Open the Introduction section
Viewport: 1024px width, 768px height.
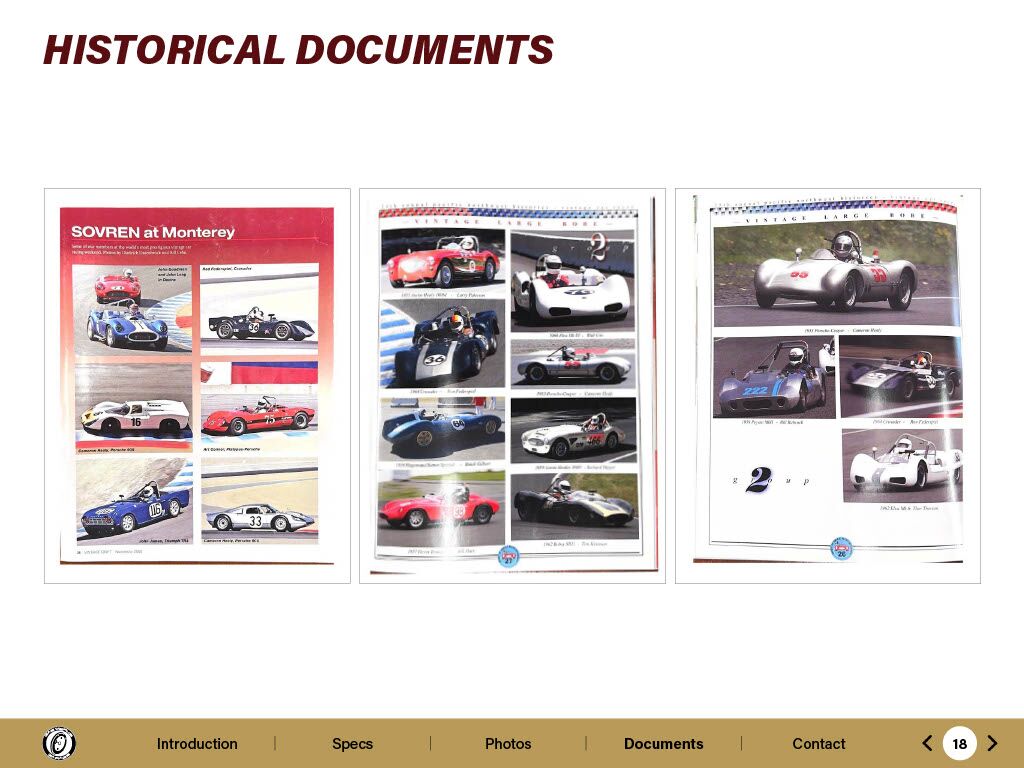coord(197,743)
